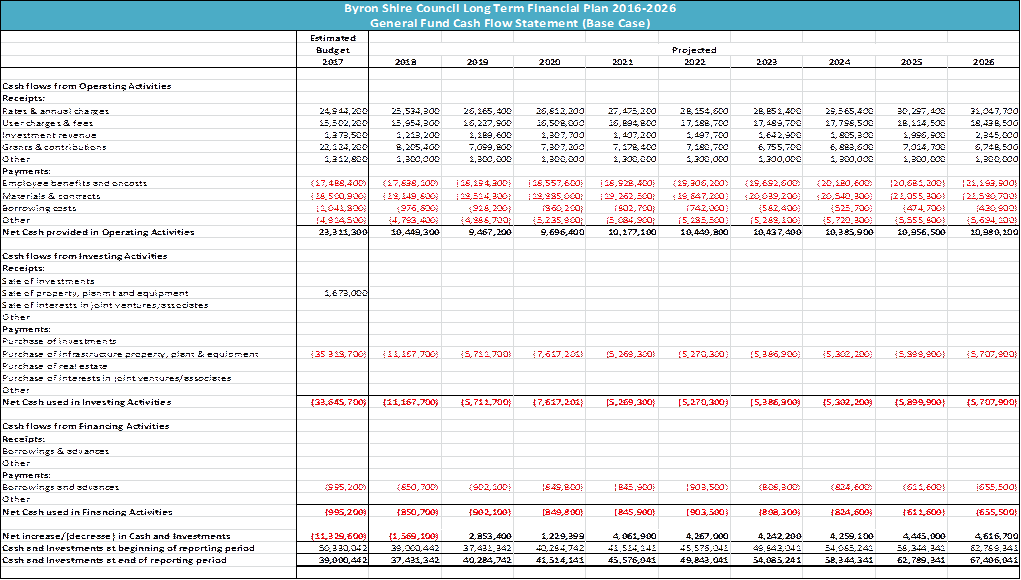Select 'Cash and Investments at beginning of reporting period'
This screenshot has width=1021, height=580.
tap(129, 548)
